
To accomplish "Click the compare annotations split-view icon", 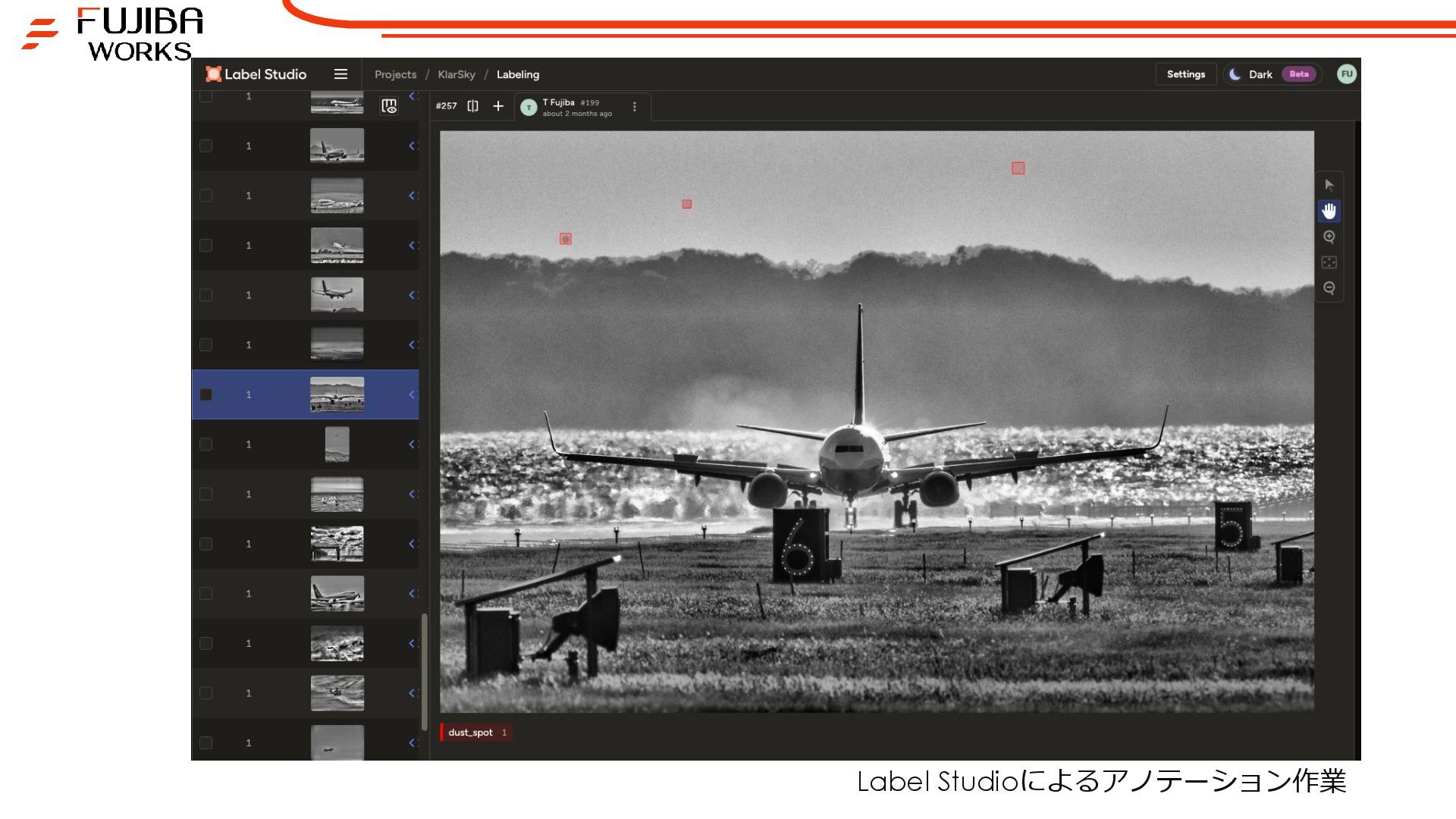I will point(472,106).
